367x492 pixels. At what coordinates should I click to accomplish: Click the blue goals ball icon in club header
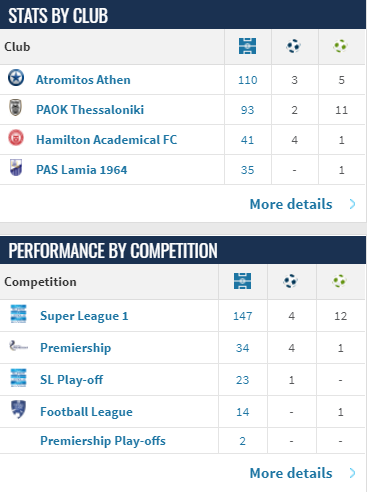(x=294, y=46)
